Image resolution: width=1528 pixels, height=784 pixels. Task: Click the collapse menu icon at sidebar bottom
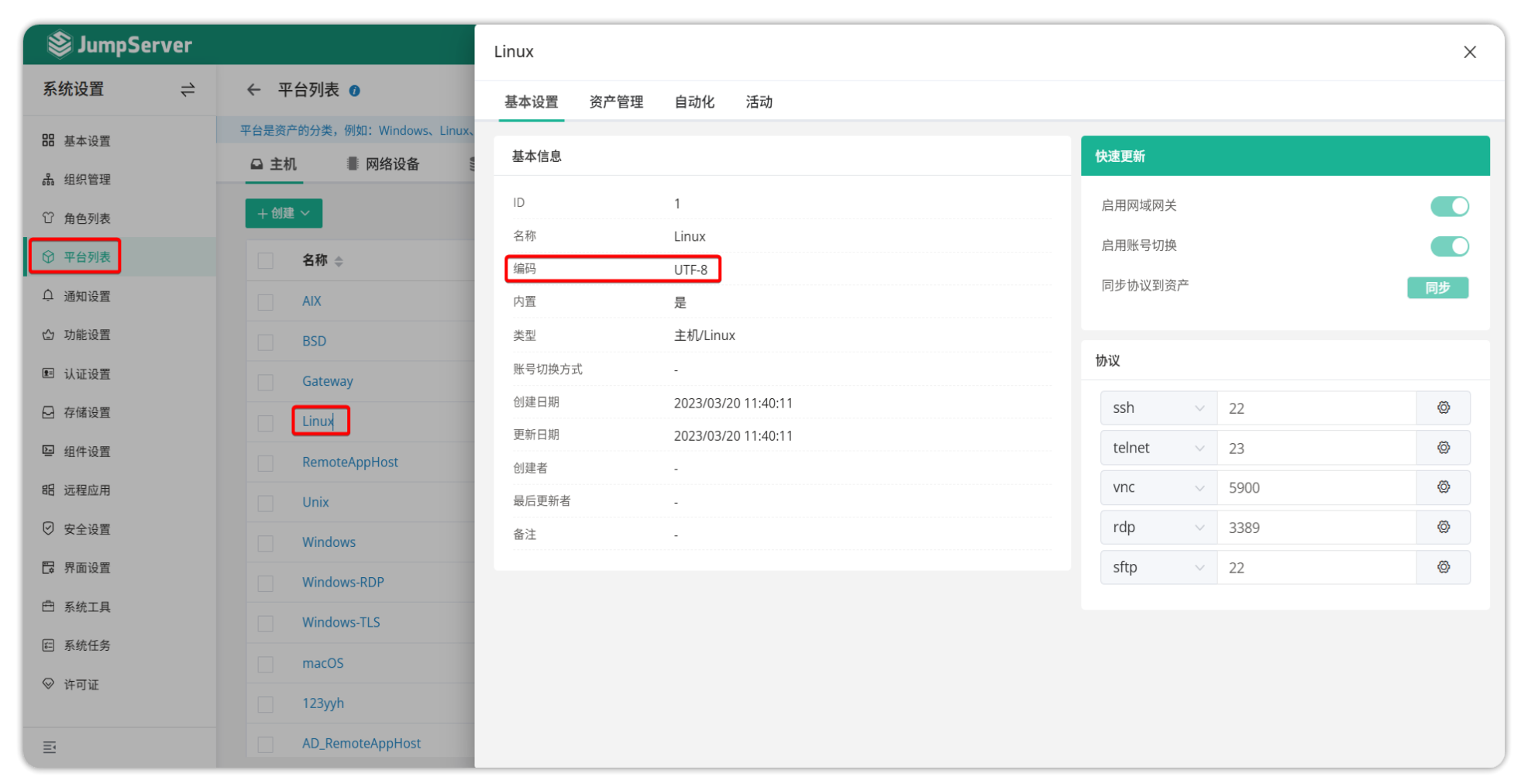pyautogui.click(x=50, y=747)
